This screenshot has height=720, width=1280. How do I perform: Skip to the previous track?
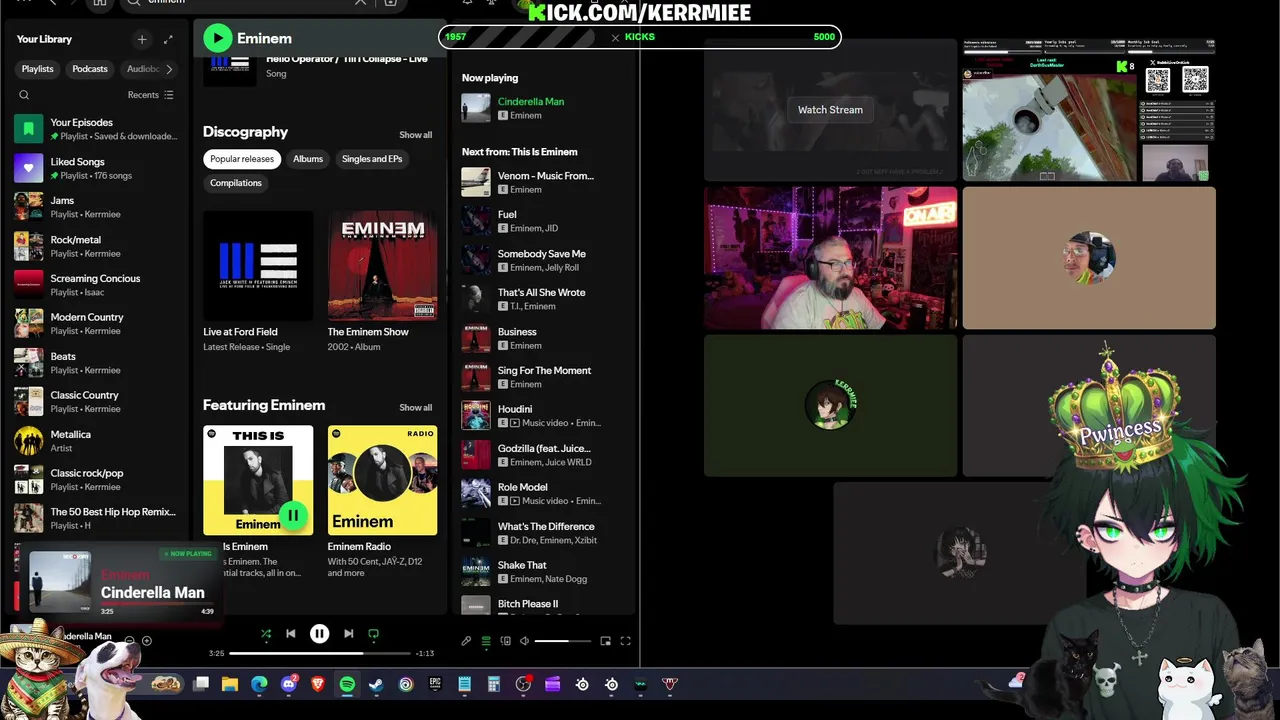(x=291, y=633)
